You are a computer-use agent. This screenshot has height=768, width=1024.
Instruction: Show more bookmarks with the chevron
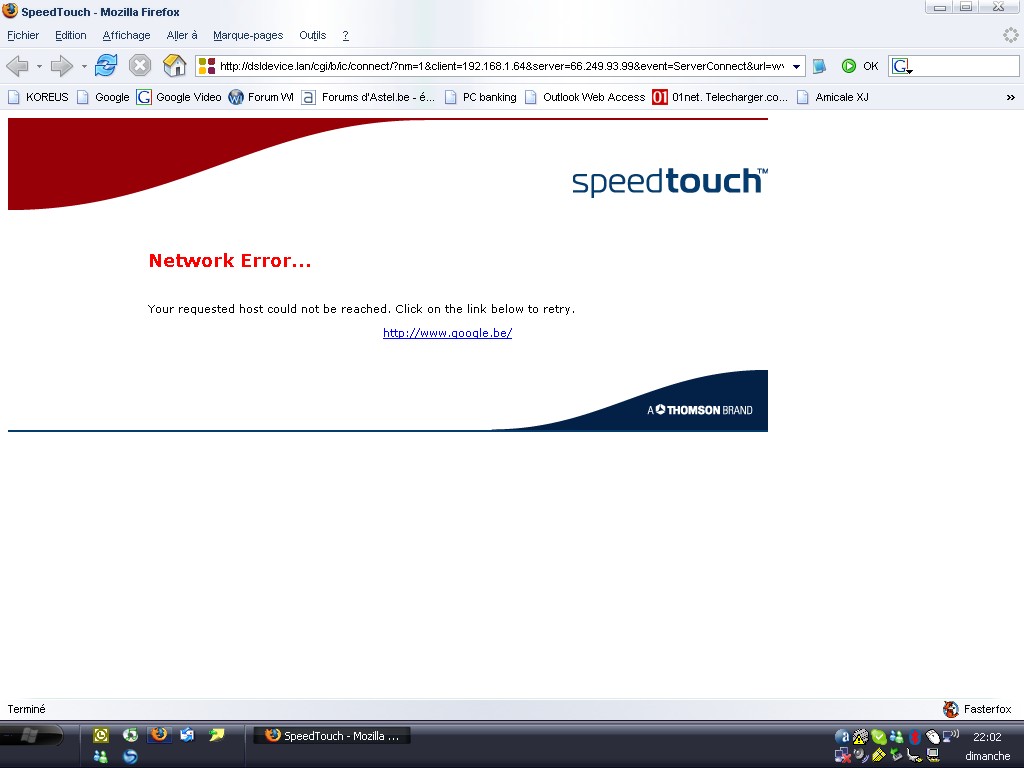(x=1010, y=97)
